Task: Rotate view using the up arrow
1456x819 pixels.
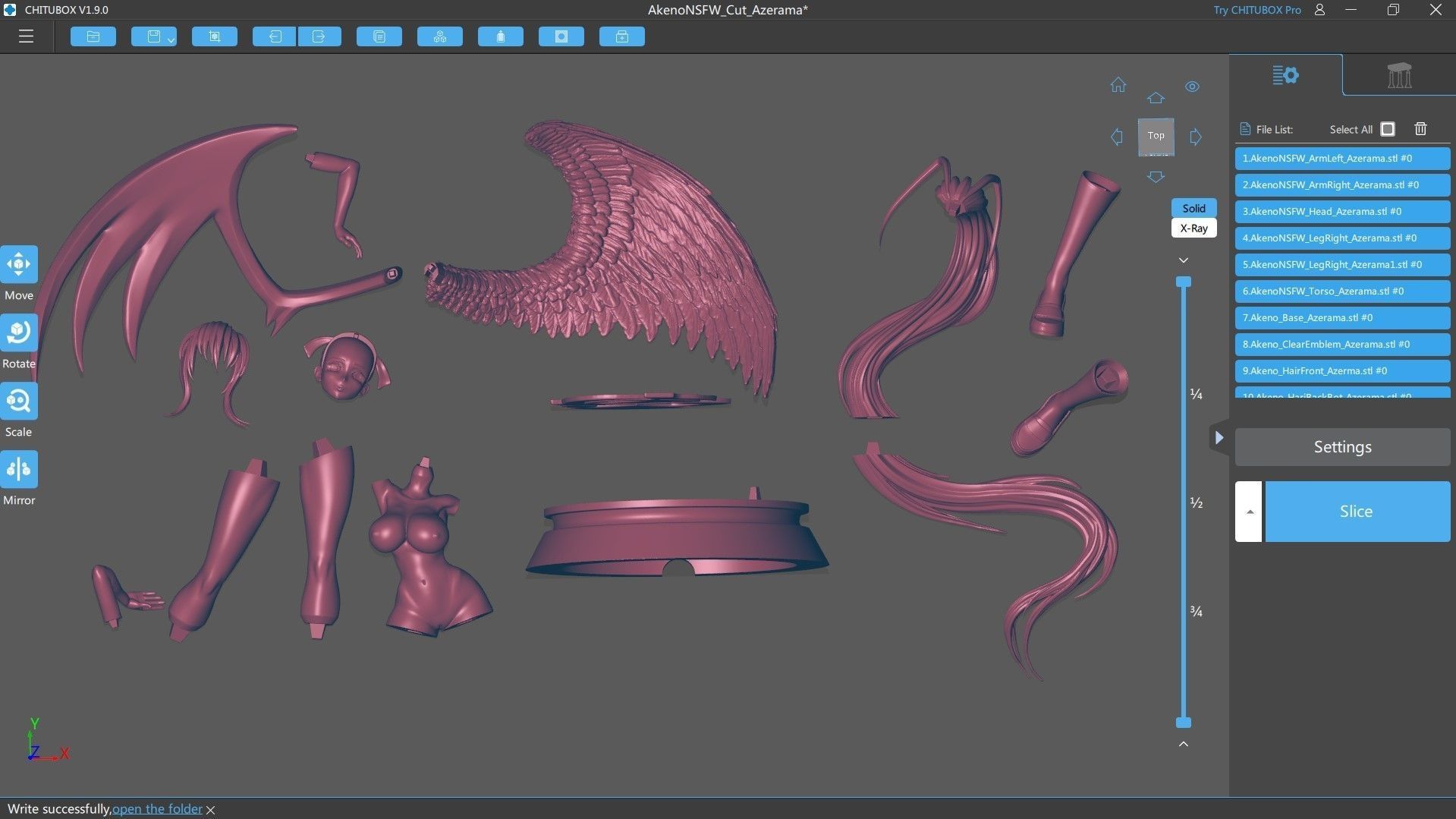Action: click(x=1156, y=98)
